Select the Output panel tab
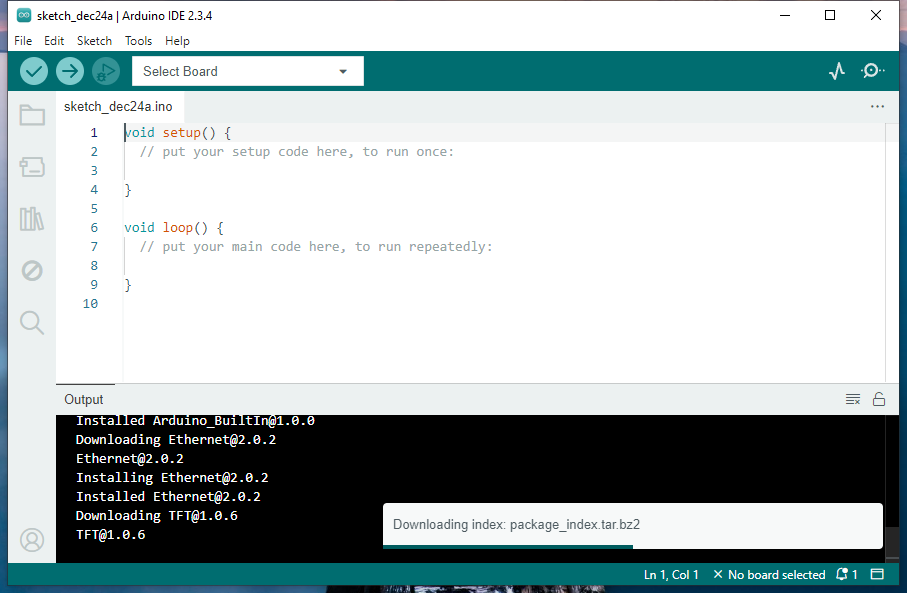Screen dimensions: 907x593 coord(84,399)
